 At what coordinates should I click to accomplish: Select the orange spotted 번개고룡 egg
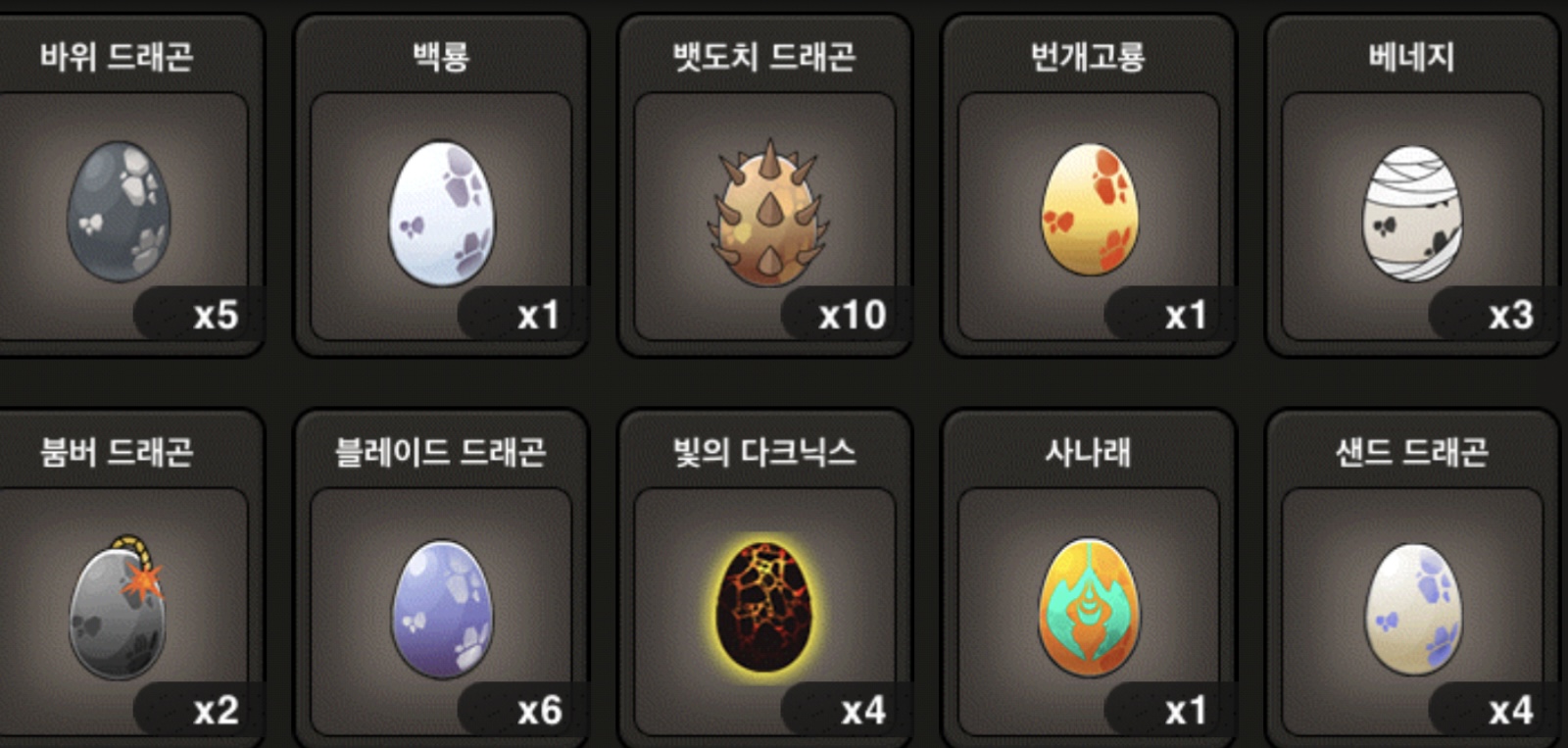[x=1090, y=210]
